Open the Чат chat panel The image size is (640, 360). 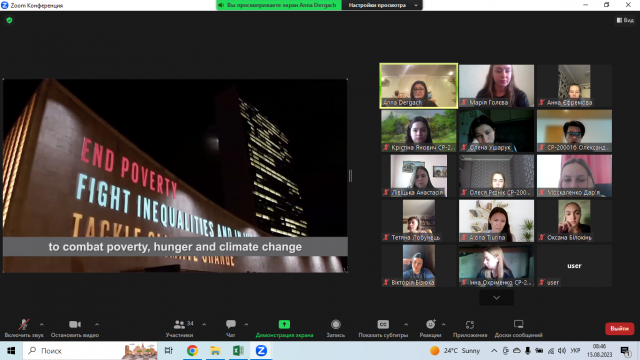point(231,328)
